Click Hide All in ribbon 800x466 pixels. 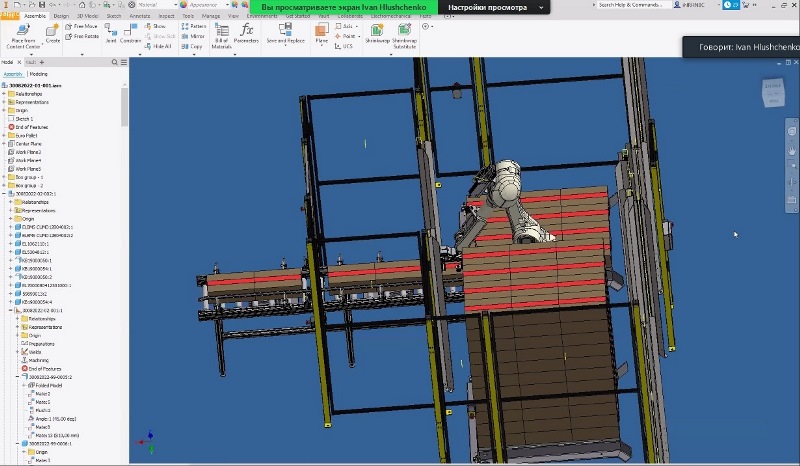click(160, 46)
